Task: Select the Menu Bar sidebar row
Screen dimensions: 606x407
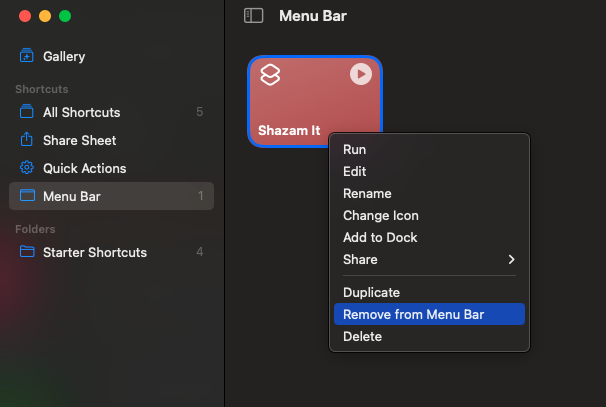Action: 111,196
